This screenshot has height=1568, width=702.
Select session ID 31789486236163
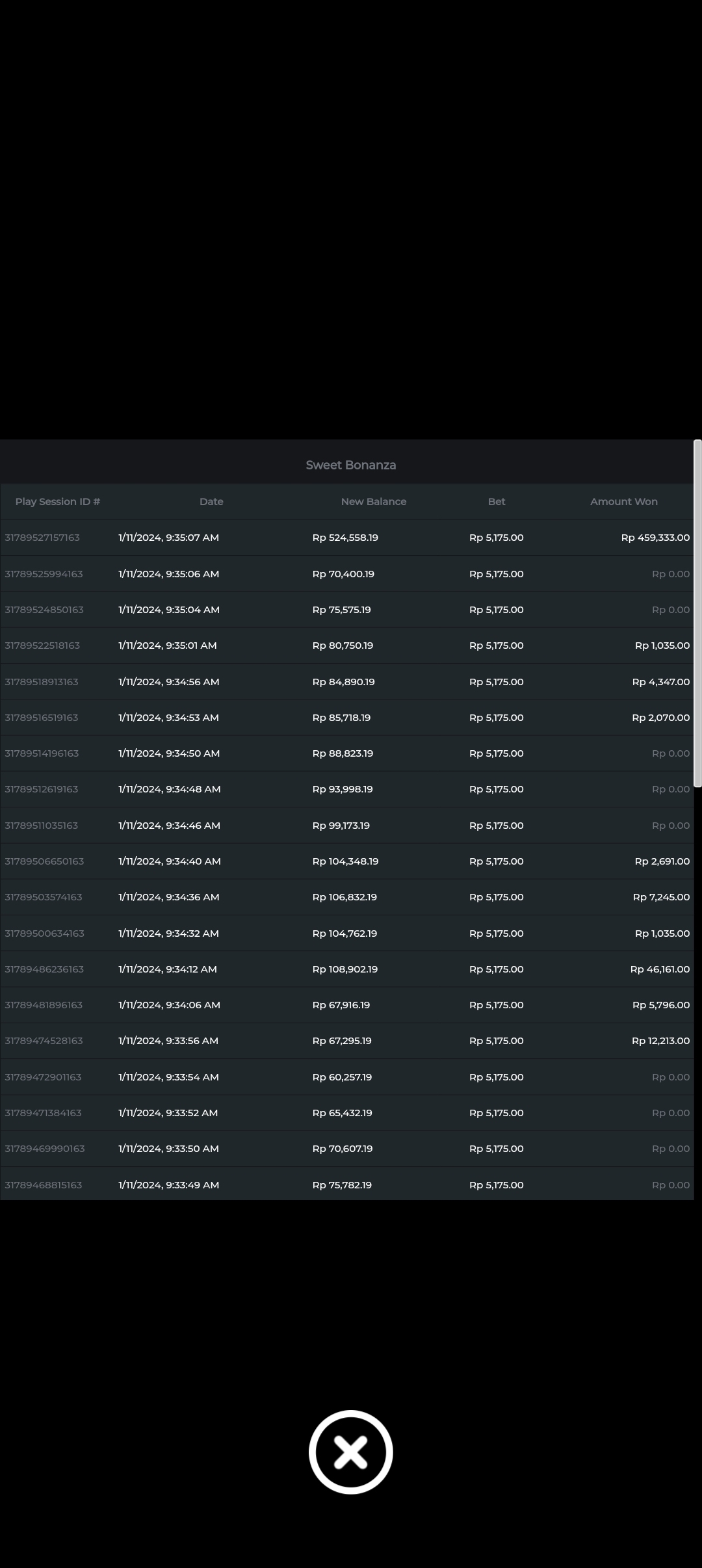[44, 969]
